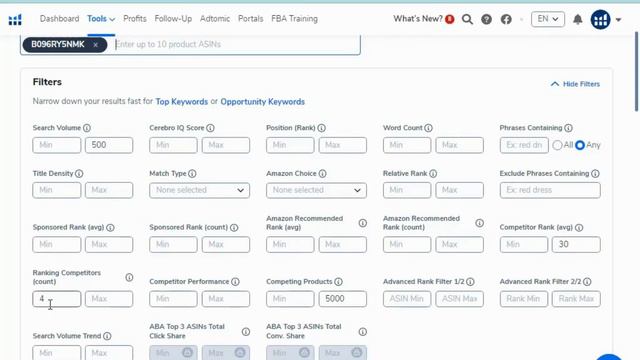Open the Profits menu item
Viewport: 640px width, 360px height.
tap(135, 19)
